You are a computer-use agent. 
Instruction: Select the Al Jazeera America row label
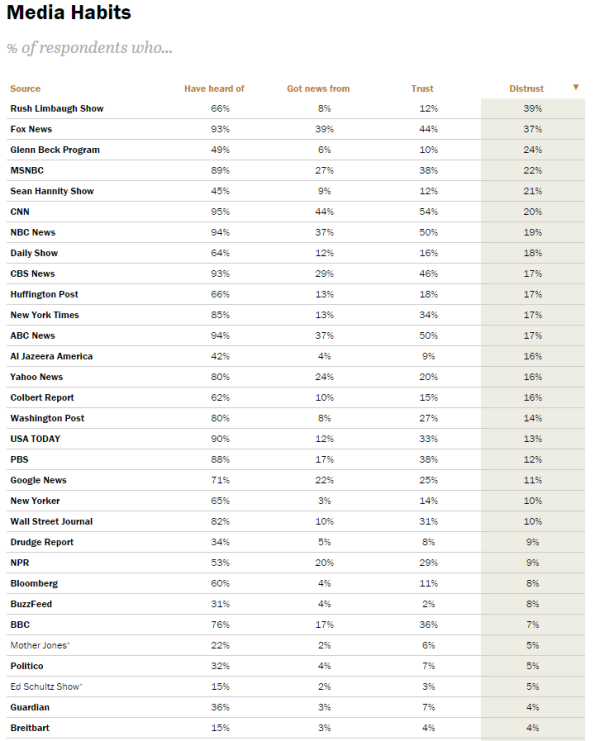click(51, 356)
